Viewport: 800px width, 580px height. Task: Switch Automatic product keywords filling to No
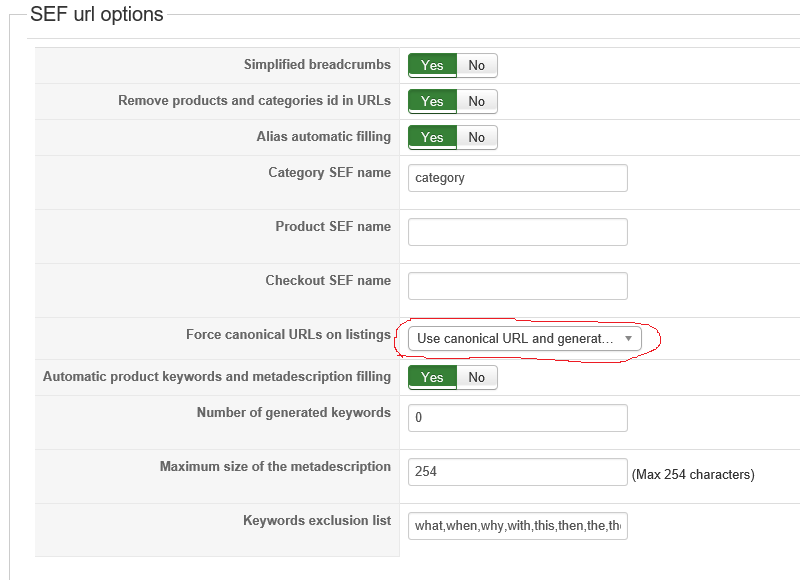coord(477,377)
